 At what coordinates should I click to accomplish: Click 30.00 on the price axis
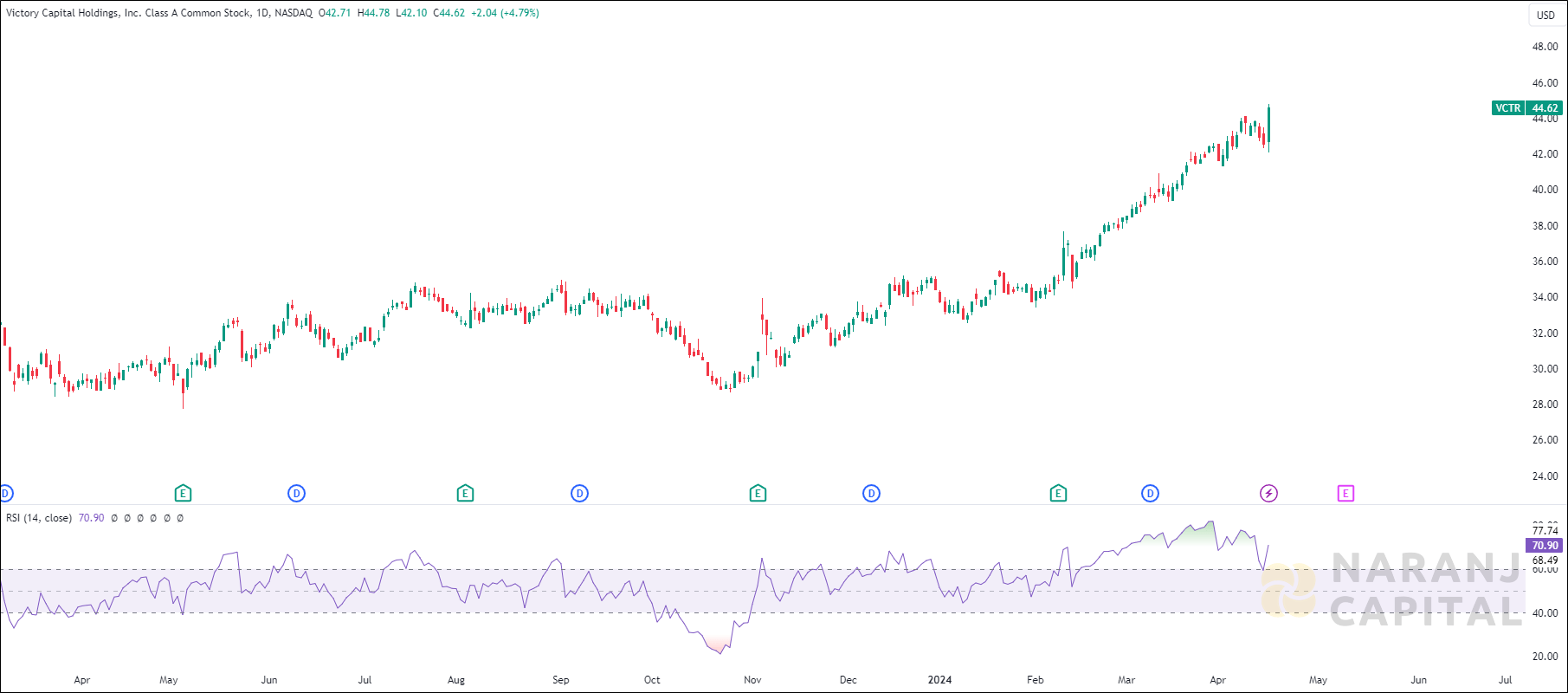pyautogui.click(x=1545, y=369)
